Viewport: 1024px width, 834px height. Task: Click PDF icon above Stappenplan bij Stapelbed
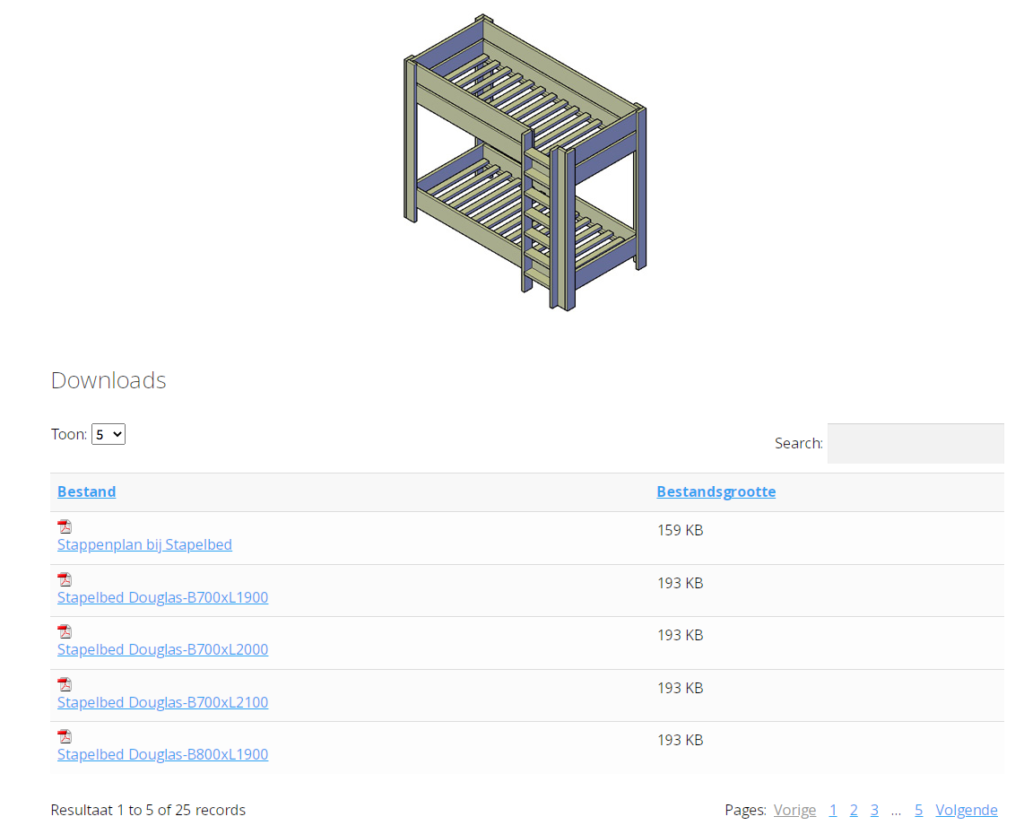click(65, 527)
